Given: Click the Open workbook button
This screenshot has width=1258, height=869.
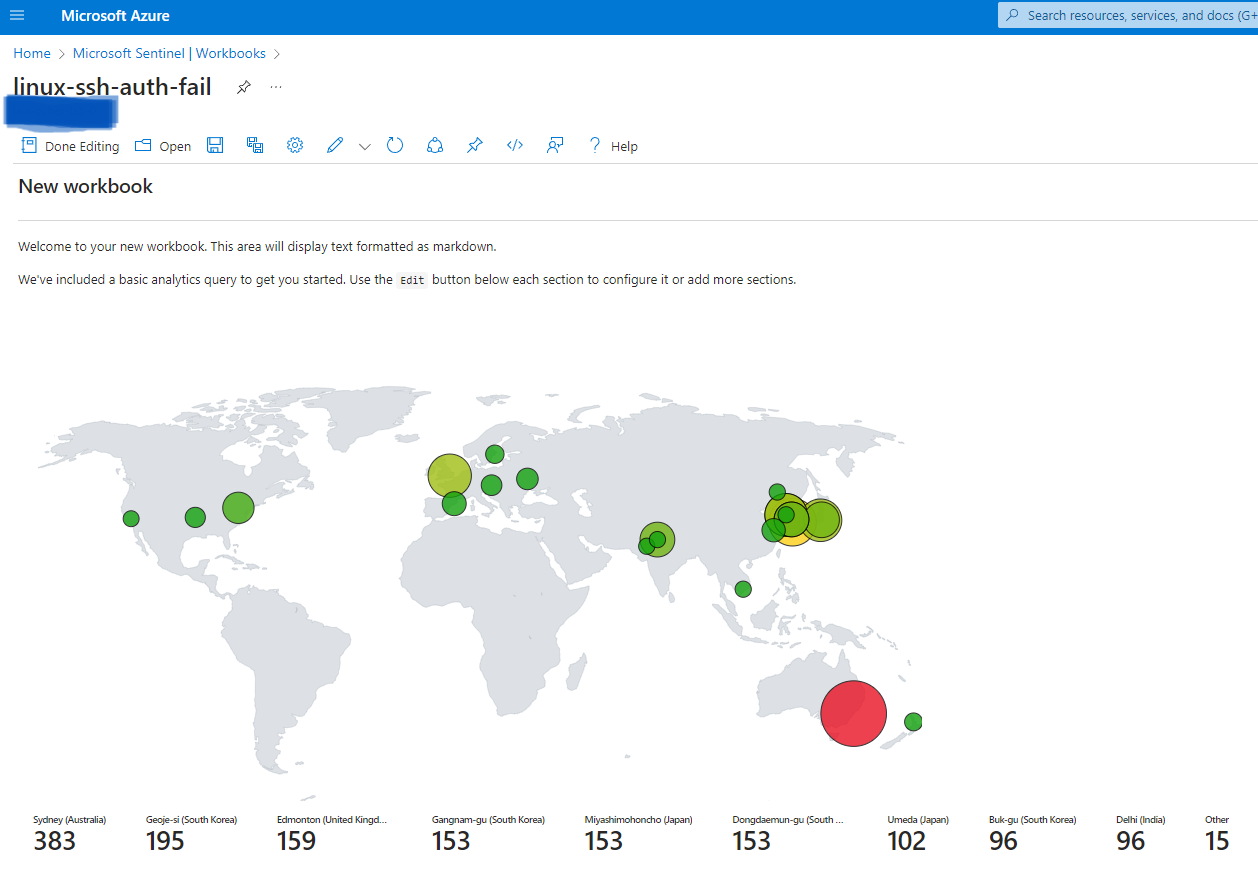Looking at the screenshot, I should click(163, 146).
